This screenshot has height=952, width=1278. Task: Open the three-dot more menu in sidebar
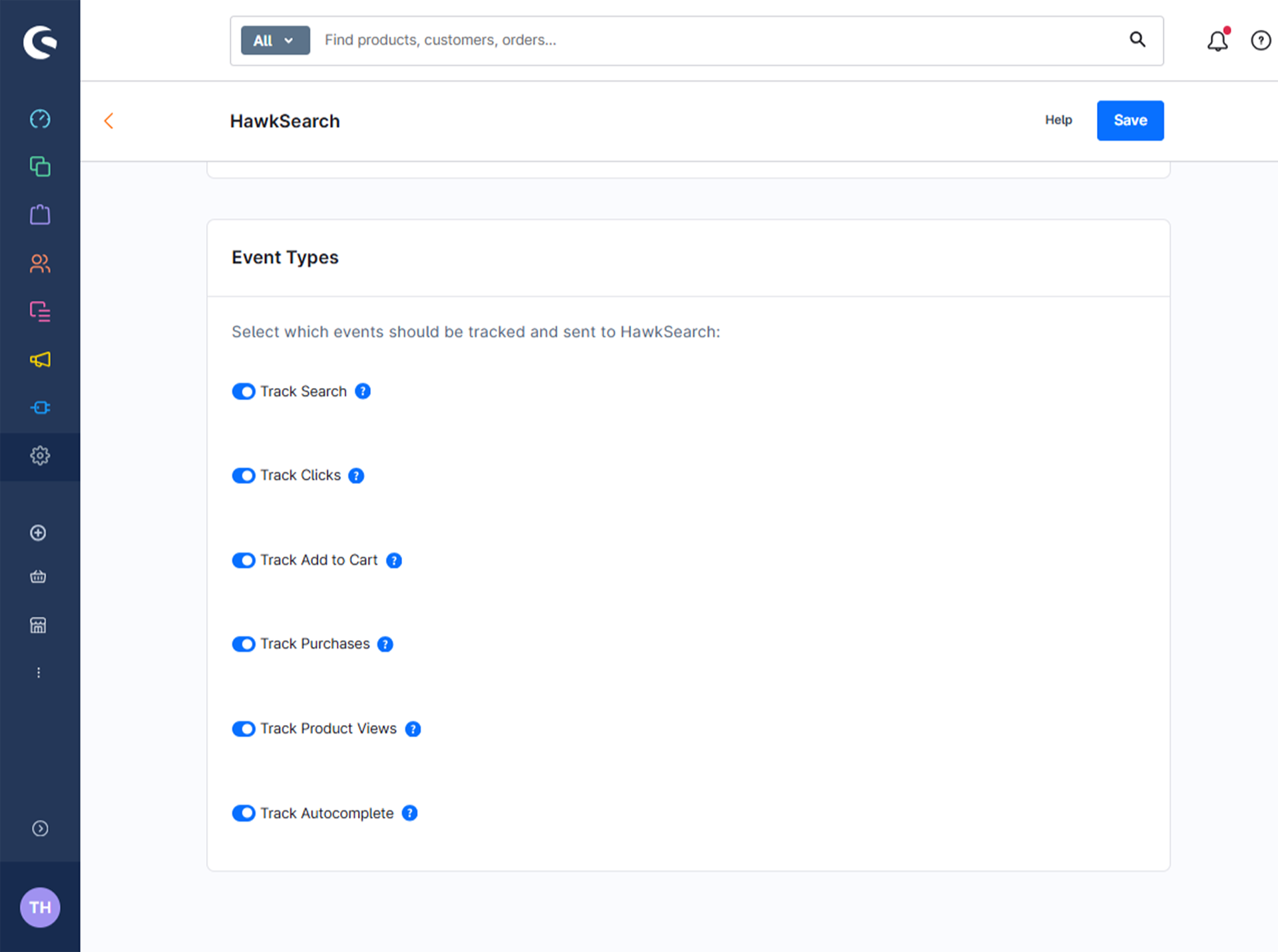[39, 672]
